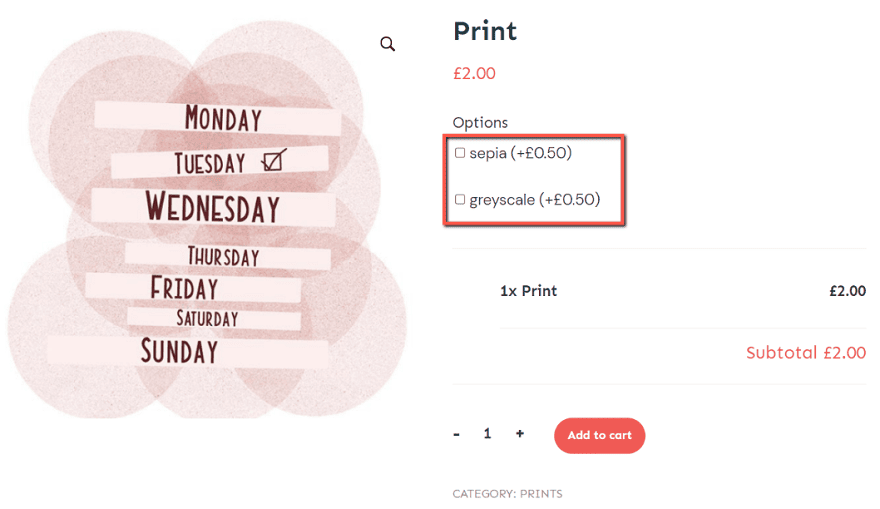The image size is (880, 509).
Task: Increase quantity with the plus button
Action: tap(520, 434)
